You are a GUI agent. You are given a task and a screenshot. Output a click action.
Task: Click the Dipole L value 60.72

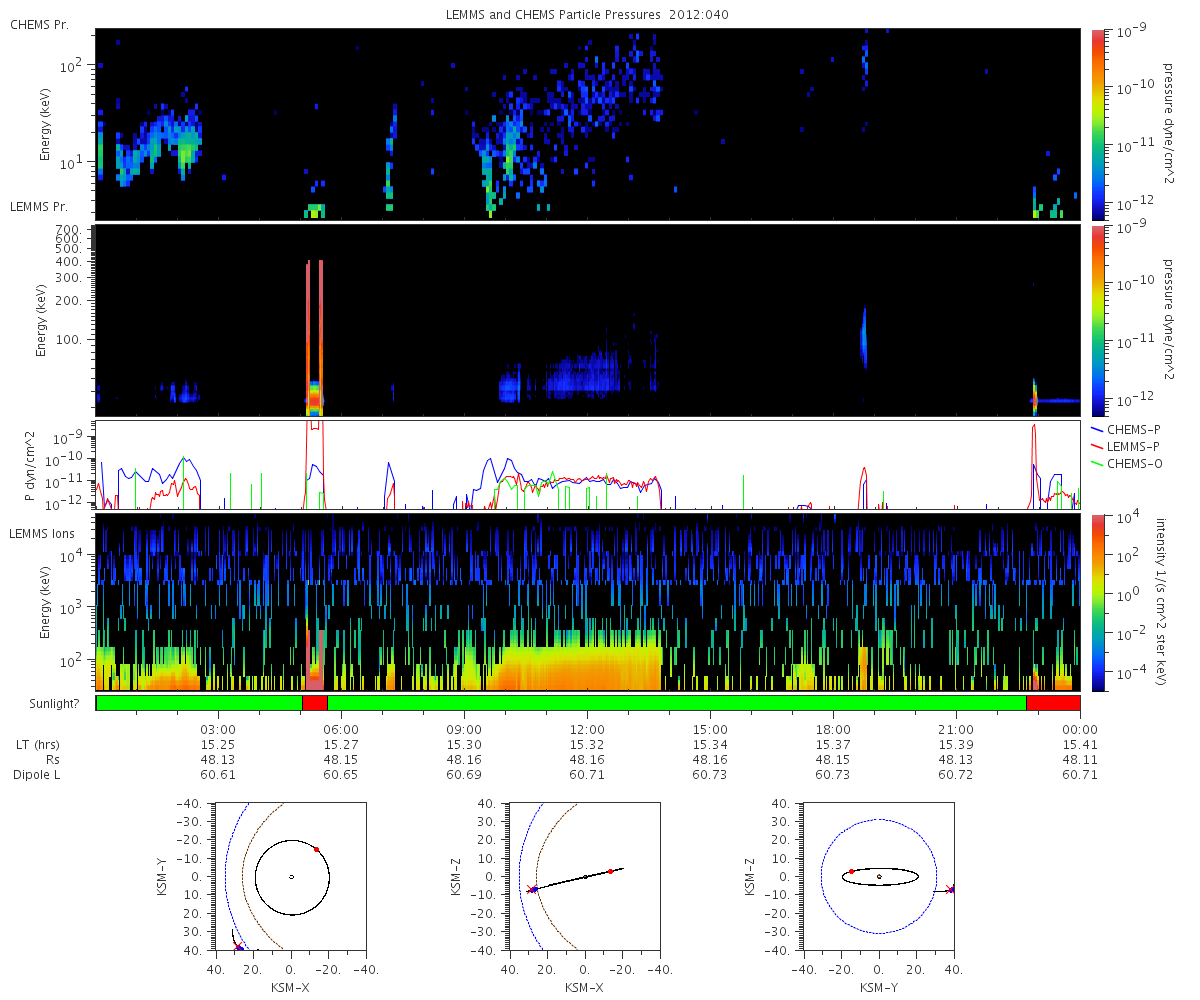pos(956,775)
